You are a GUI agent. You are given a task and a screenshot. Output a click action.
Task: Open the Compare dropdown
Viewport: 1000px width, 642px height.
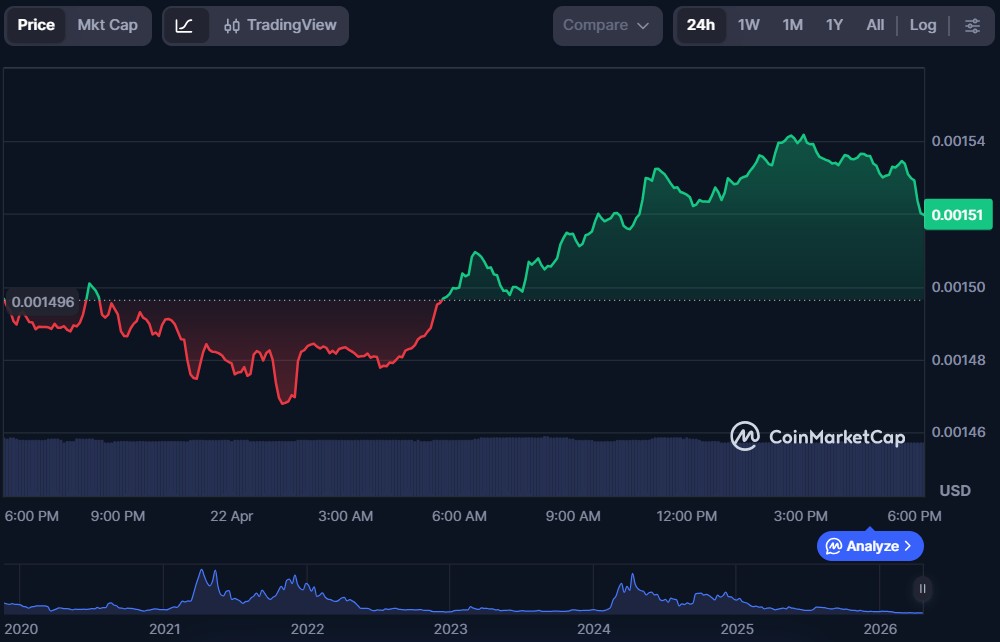596,25
